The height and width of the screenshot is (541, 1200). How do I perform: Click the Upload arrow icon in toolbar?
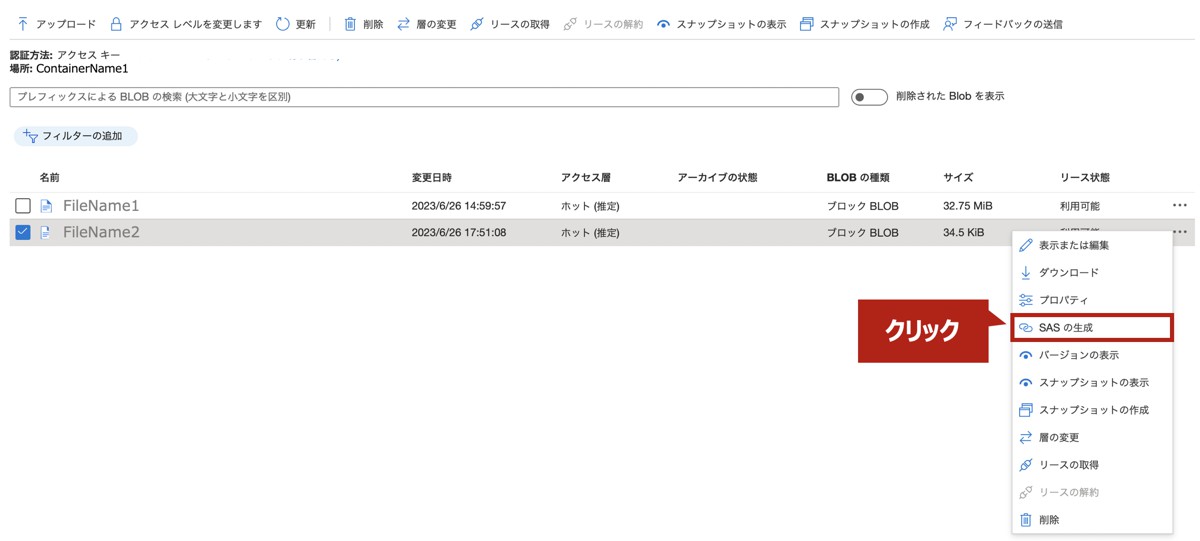22,24
